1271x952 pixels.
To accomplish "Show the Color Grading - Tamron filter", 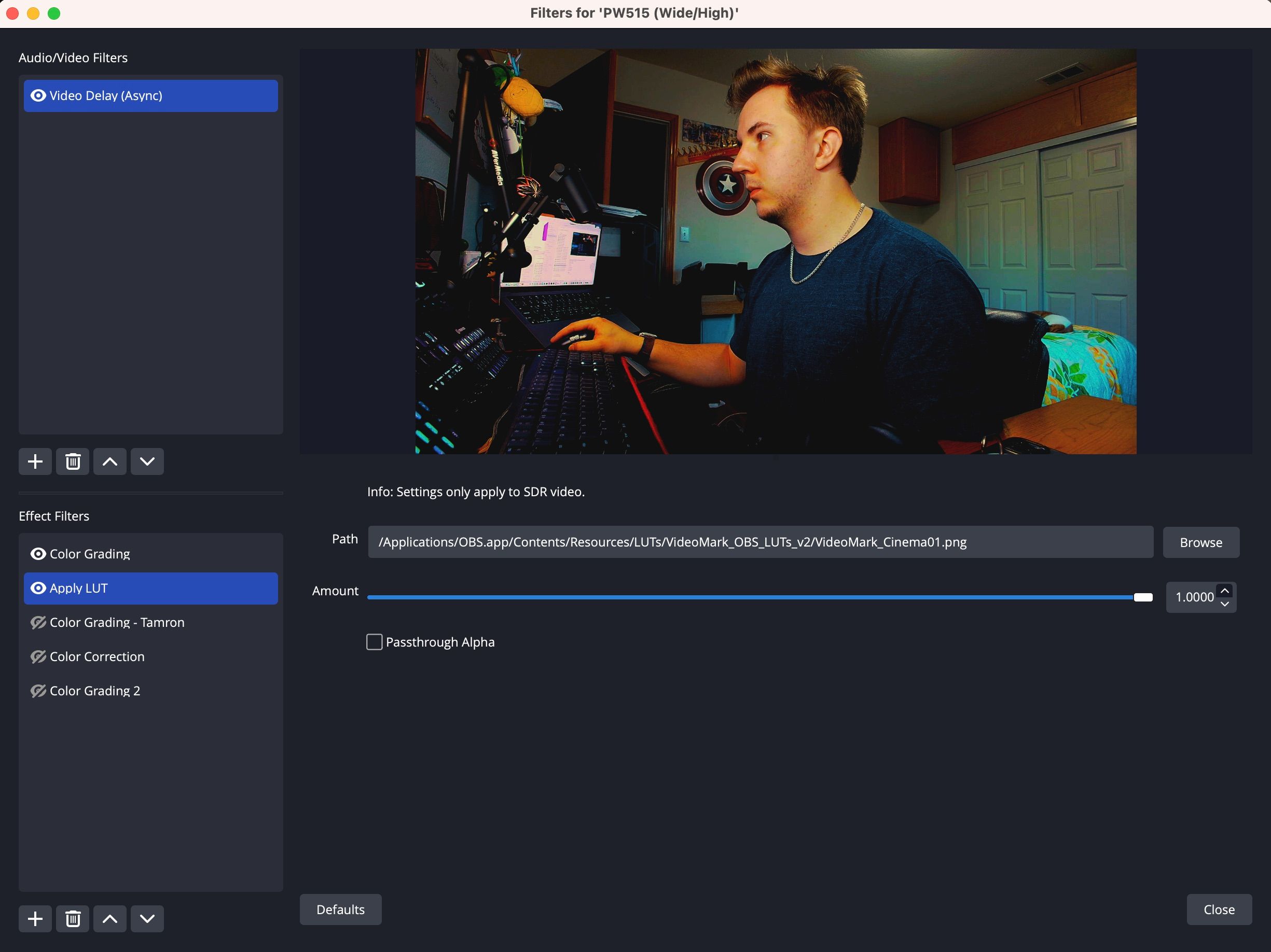I will pos(38,622).
